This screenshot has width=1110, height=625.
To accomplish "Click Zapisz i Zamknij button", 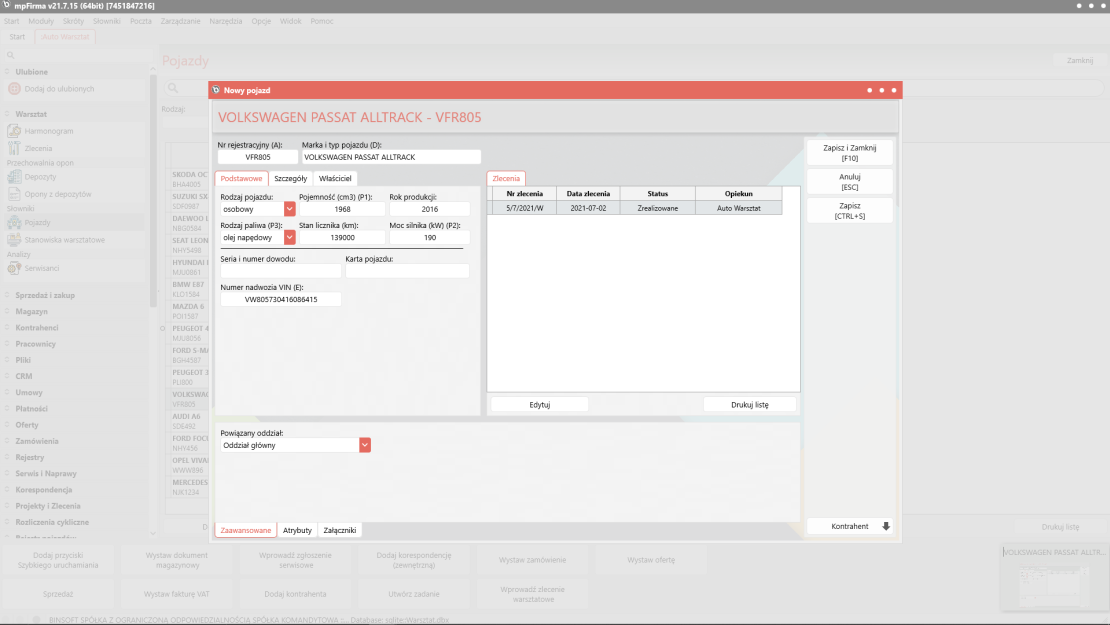I will click(x=849, y=153).
